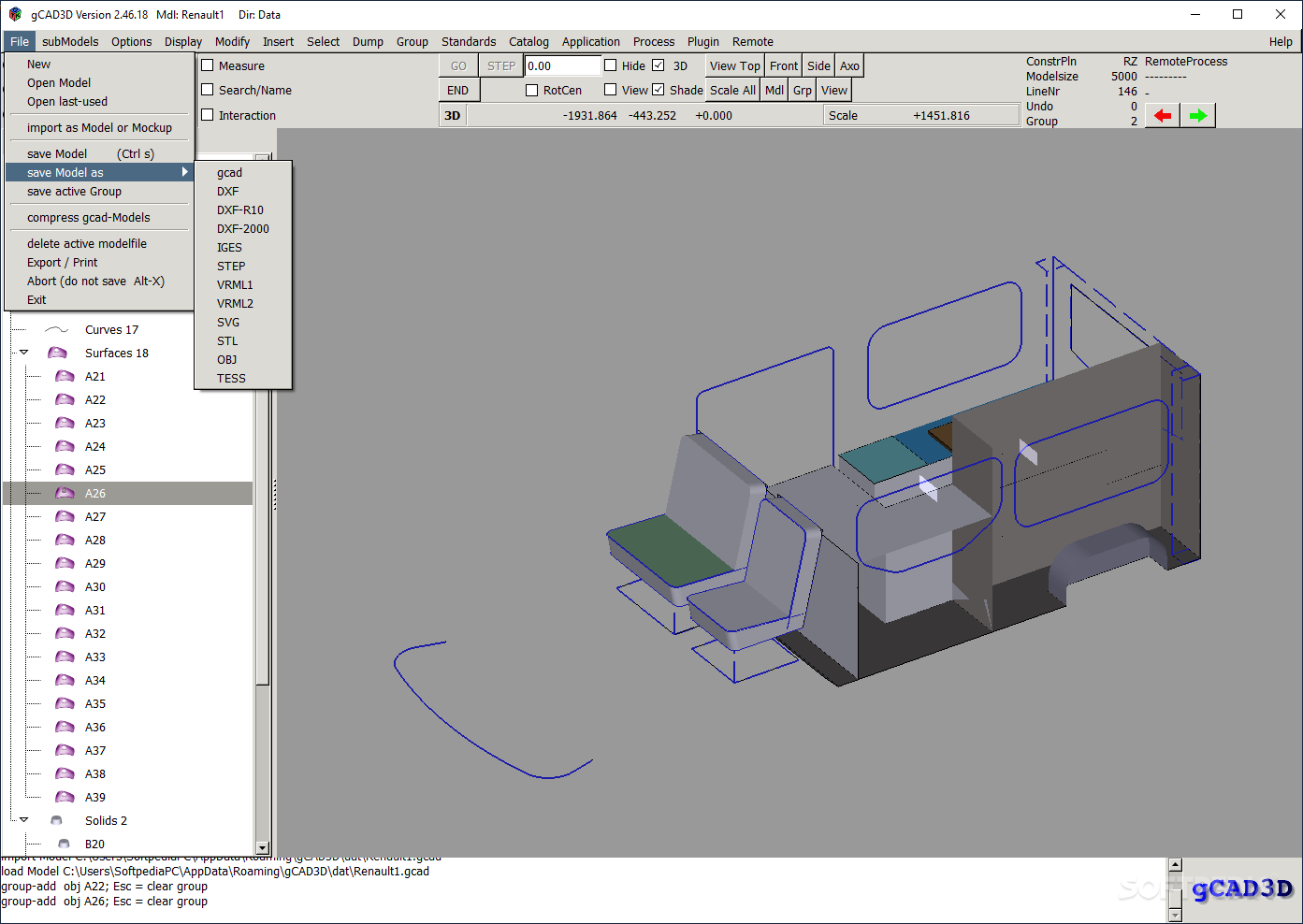Click the gCAD3D app icon in title bar
This screenshot has width=1303, height=924.
(15, 14)
